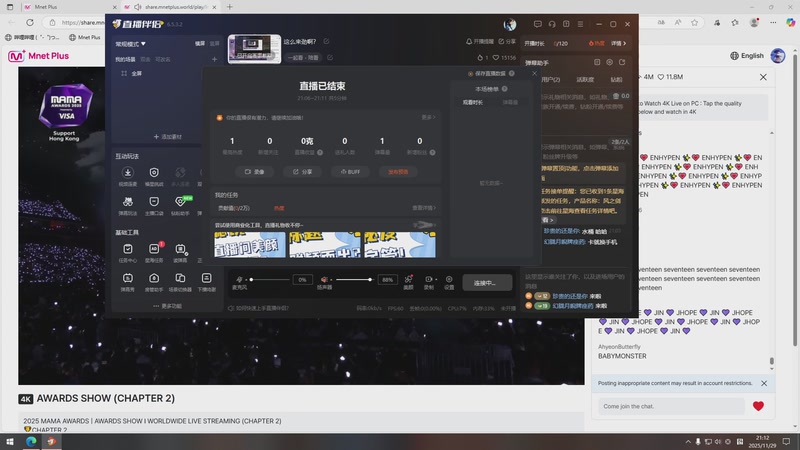
Task: Dismiss the inappropriate content notice
Action: (x=764, y=383)
